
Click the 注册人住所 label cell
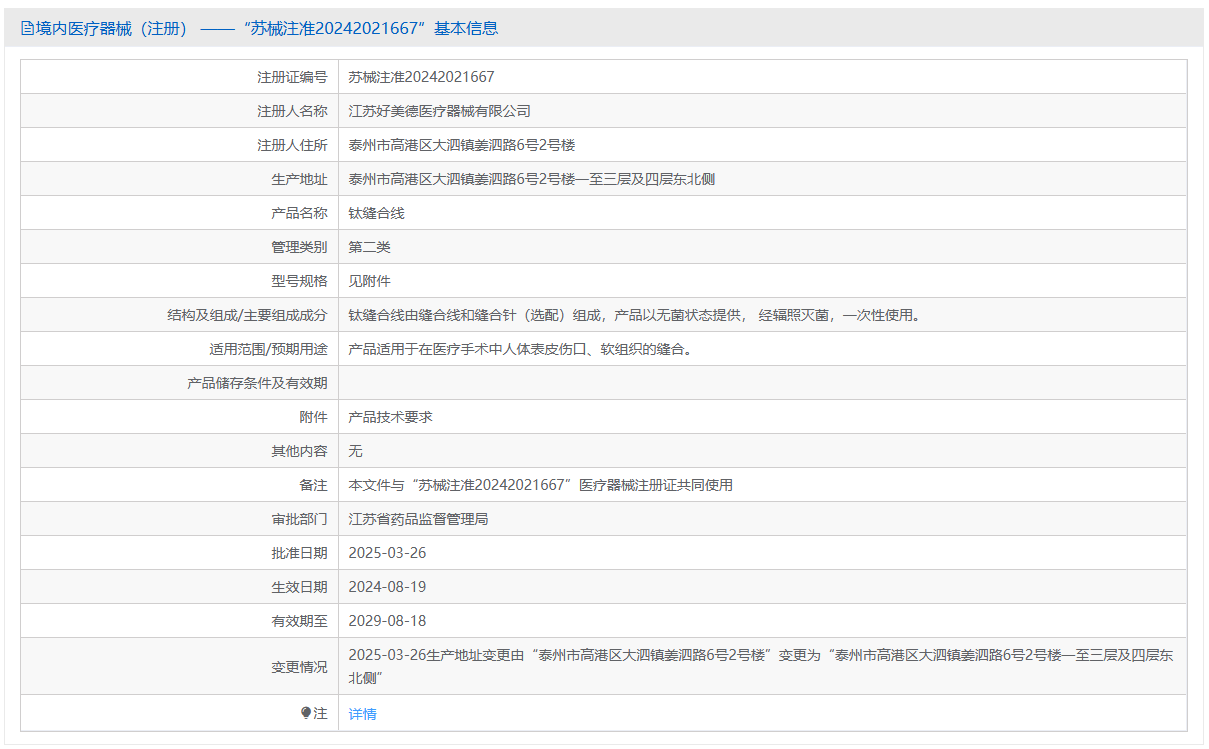(x=180, y=145)
